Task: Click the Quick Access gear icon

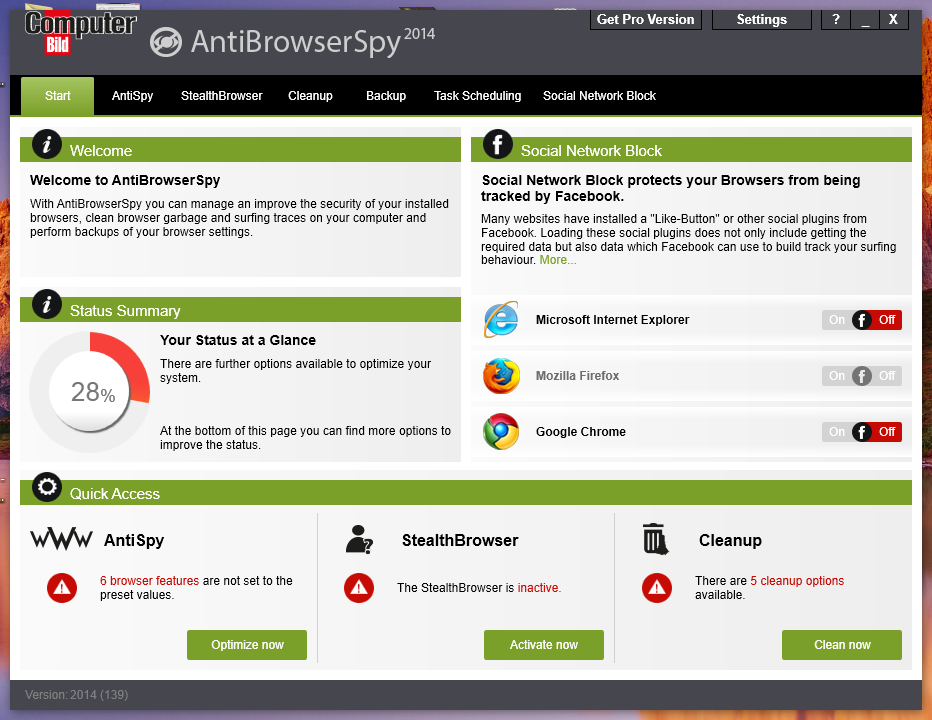Action: pyautogui.click(x=47, y=487)
